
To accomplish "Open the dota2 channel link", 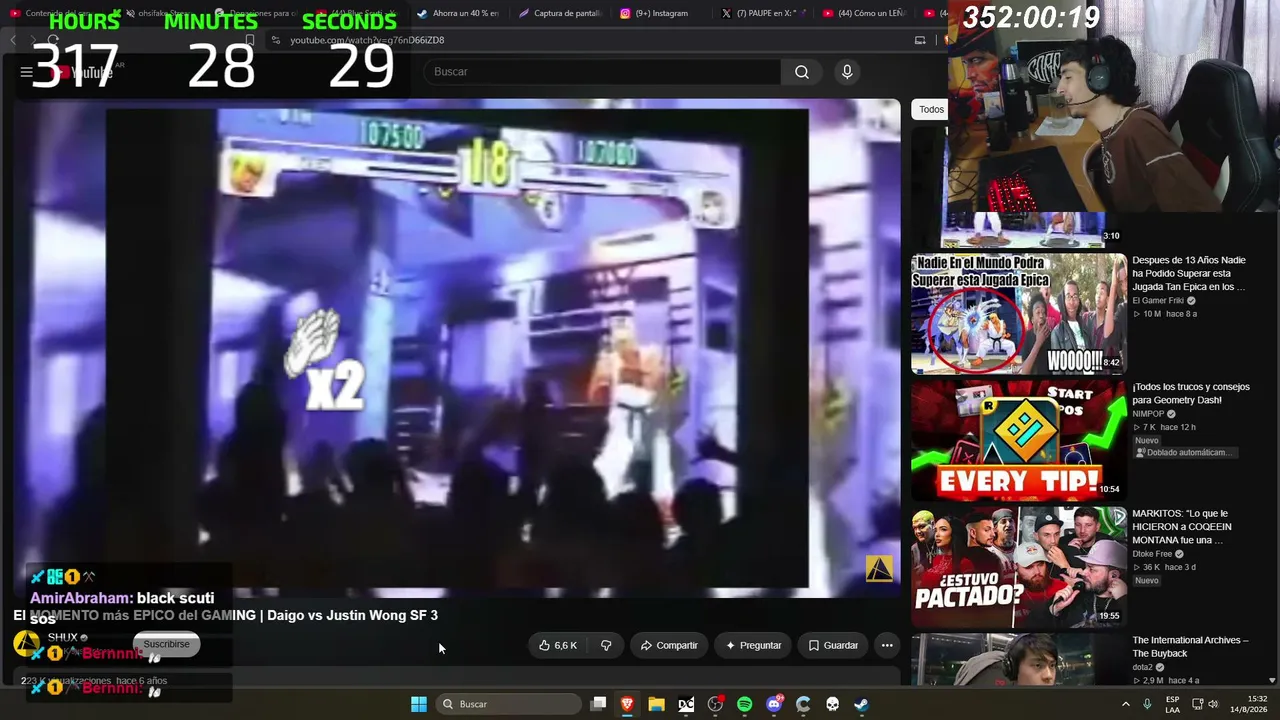I will 1144,667.
